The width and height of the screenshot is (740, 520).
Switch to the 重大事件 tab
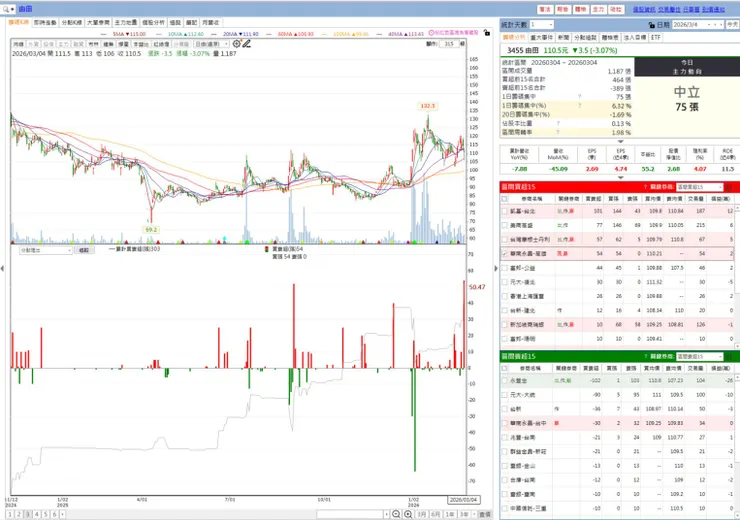[x=541, y=37]
